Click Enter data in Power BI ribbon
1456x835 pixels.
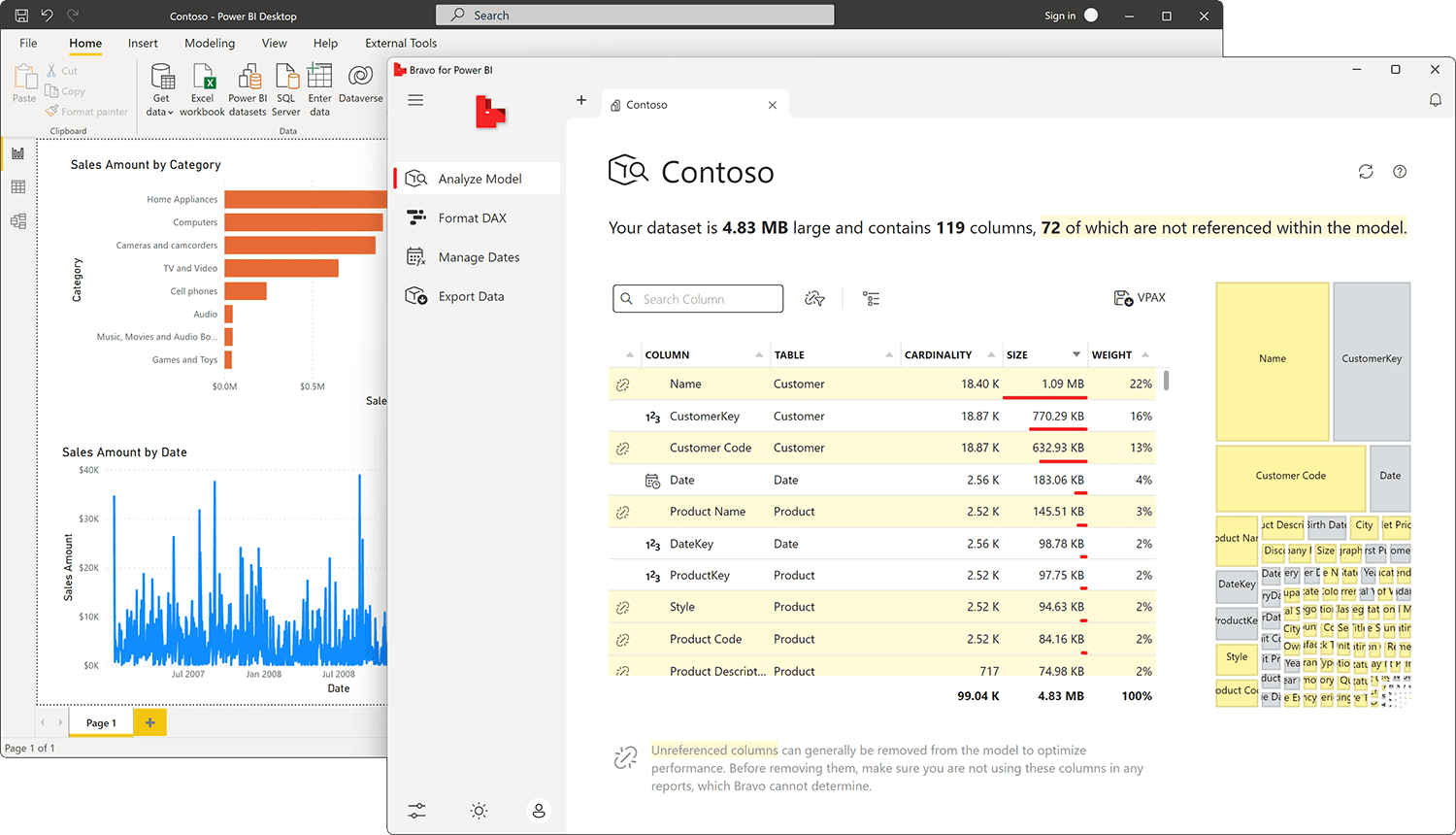click(x=319, y=90)
